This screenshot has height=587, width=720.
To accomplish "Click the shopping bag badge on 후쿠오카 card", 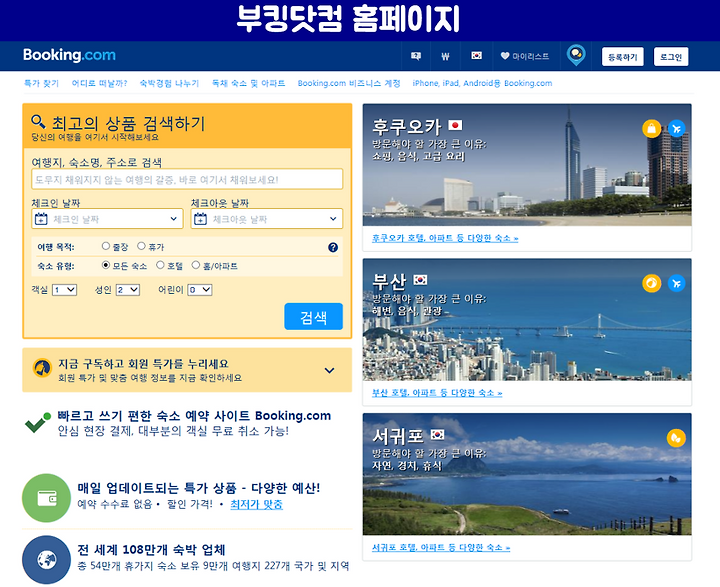I will (651, 129).
